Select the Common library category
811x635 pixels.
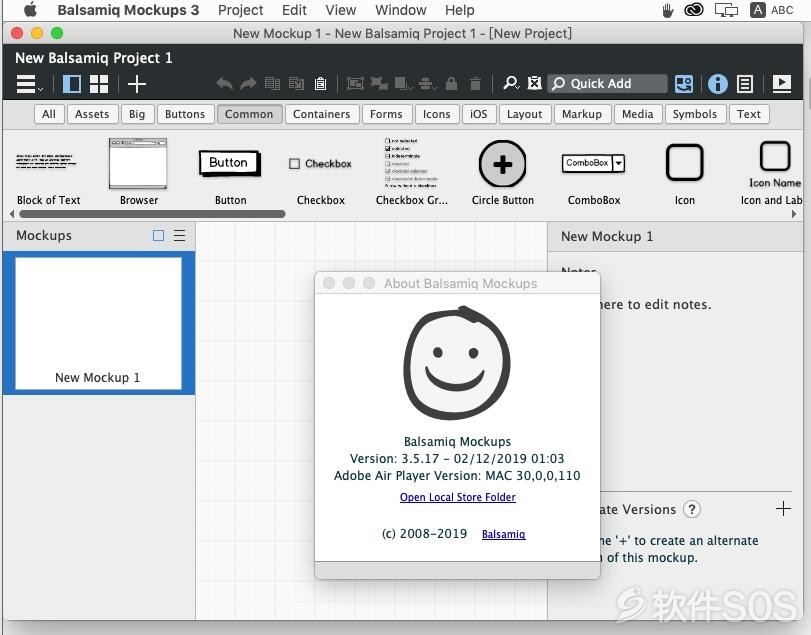(x=249, y=114)
